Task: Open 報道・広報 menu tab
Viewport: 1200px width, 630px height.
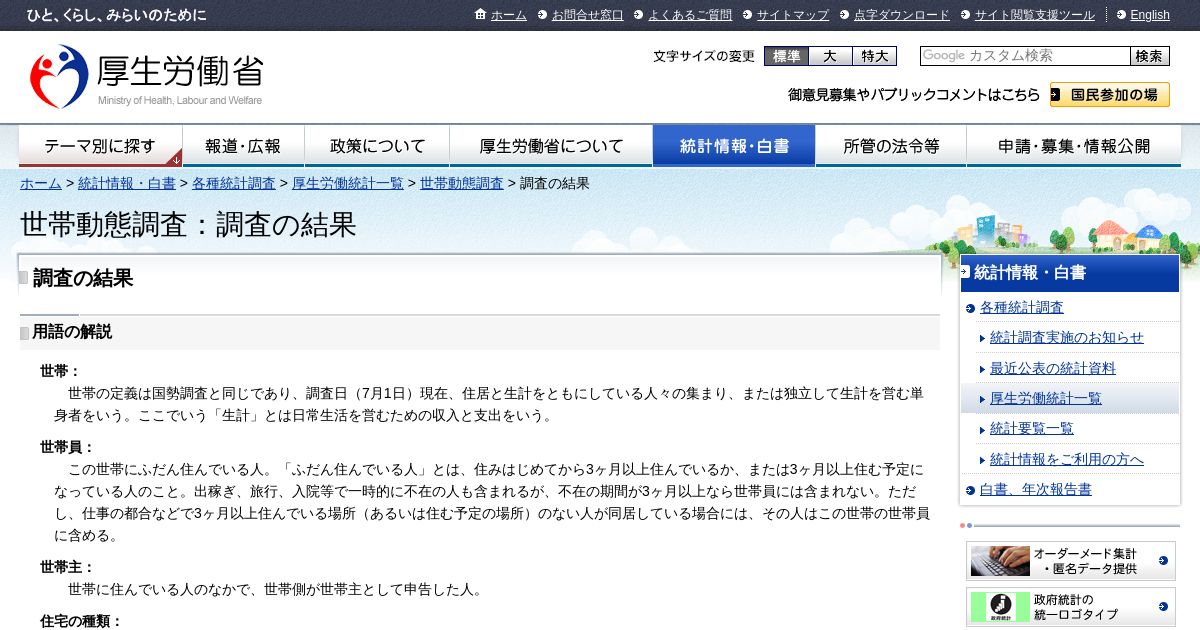Action: pos(243,146)
